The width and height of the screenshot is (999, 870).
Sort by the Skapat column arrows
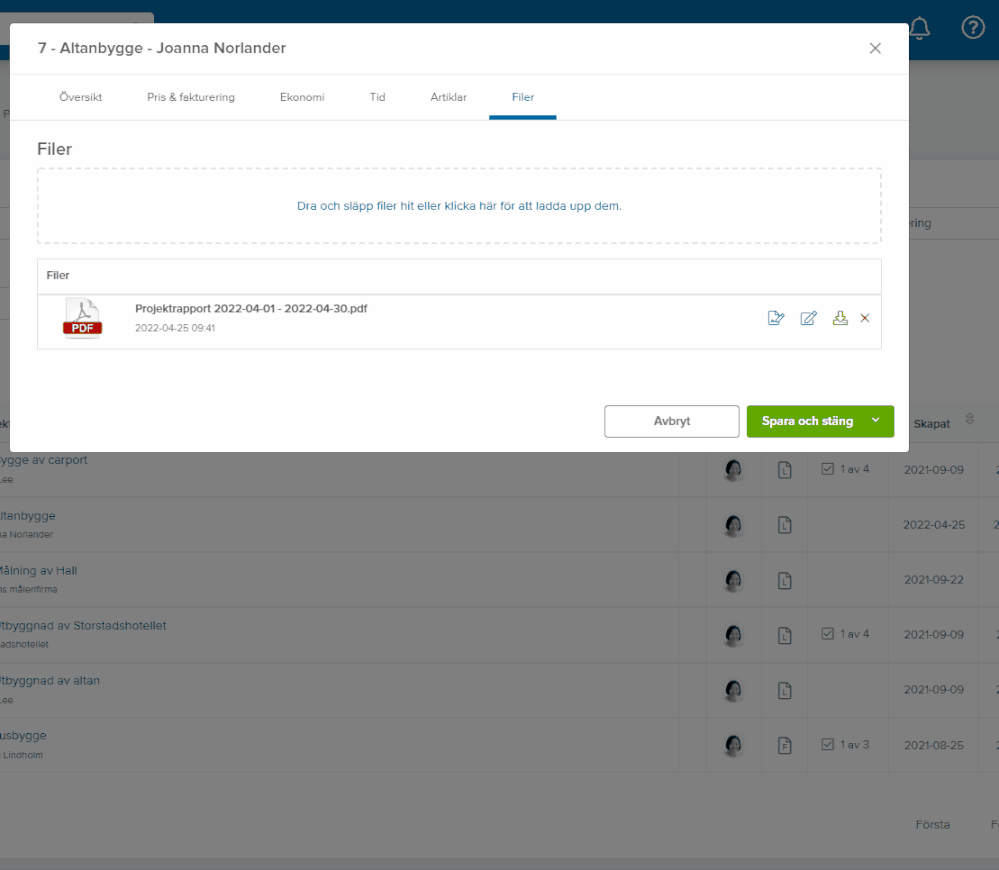point(970,419)
